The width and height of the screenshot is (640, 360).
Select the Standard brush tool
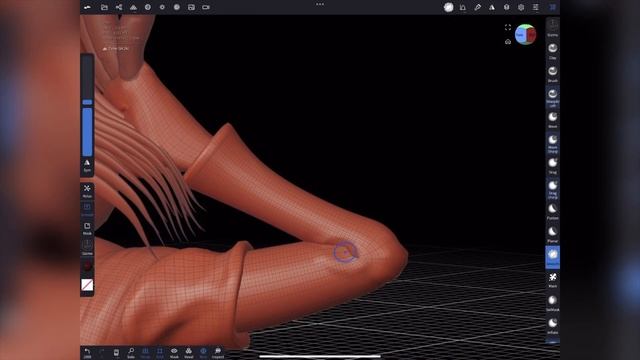coord(553,97)
